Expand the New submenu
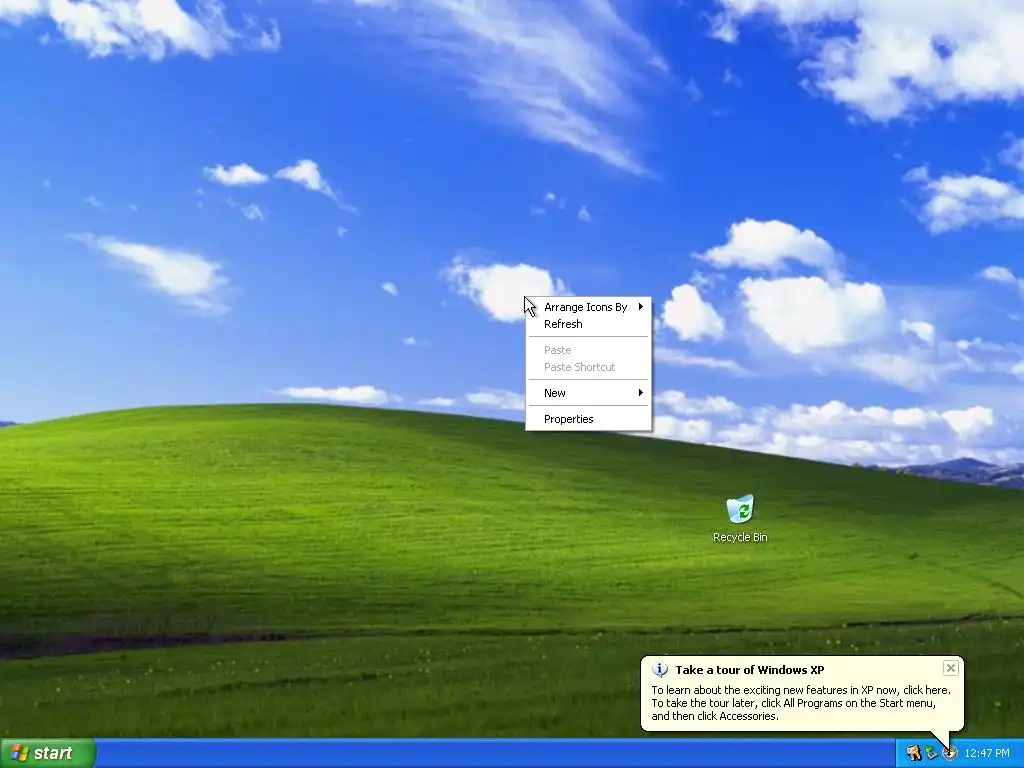The height and width of the screenshot is (768, 1024). click(588, 392)
